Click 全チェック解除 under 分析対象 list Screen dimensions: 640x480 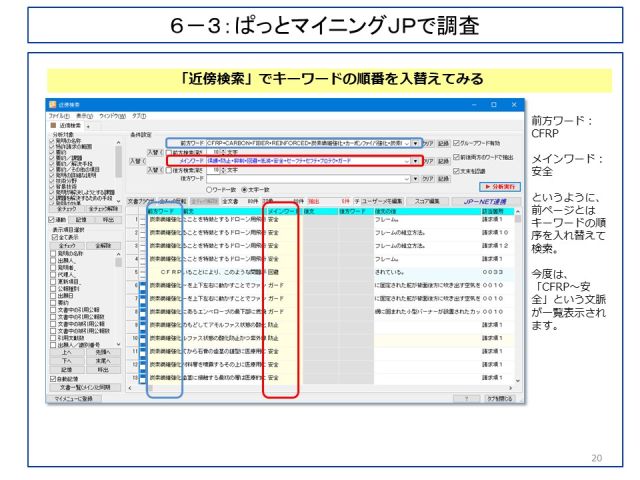[x=104, y=209]
